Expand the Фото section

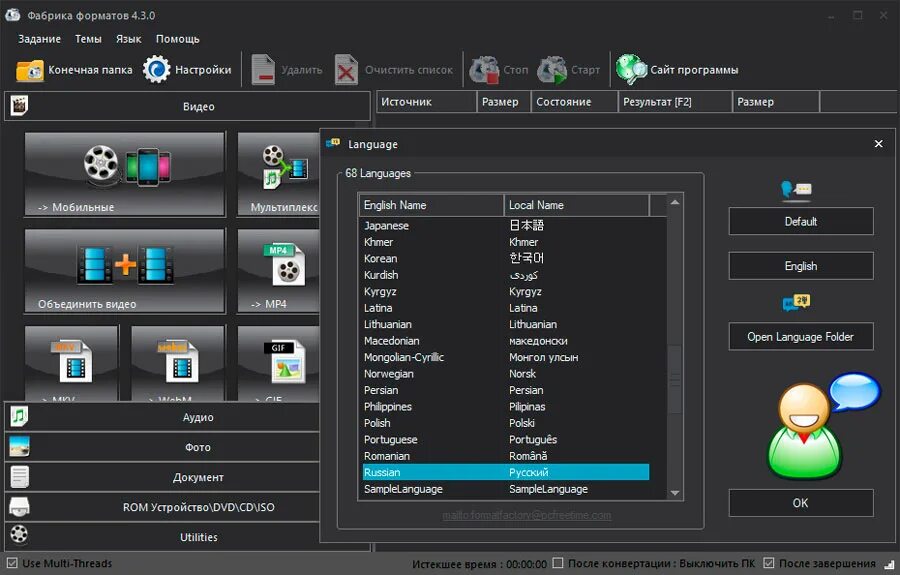click(162, 447)
